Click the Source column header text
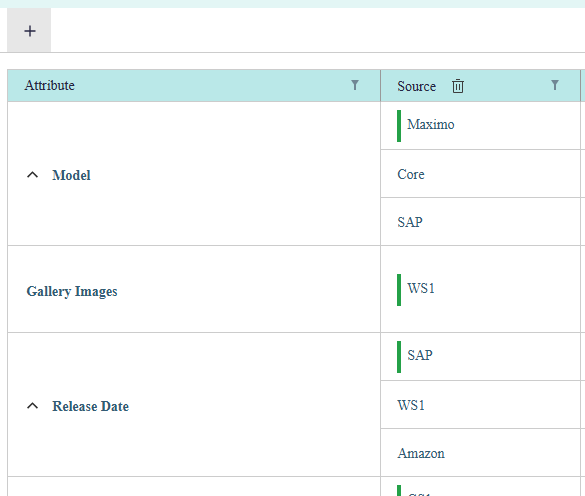Image resolution: width=585 pixels, height=496 pixels. pos(416,86)
